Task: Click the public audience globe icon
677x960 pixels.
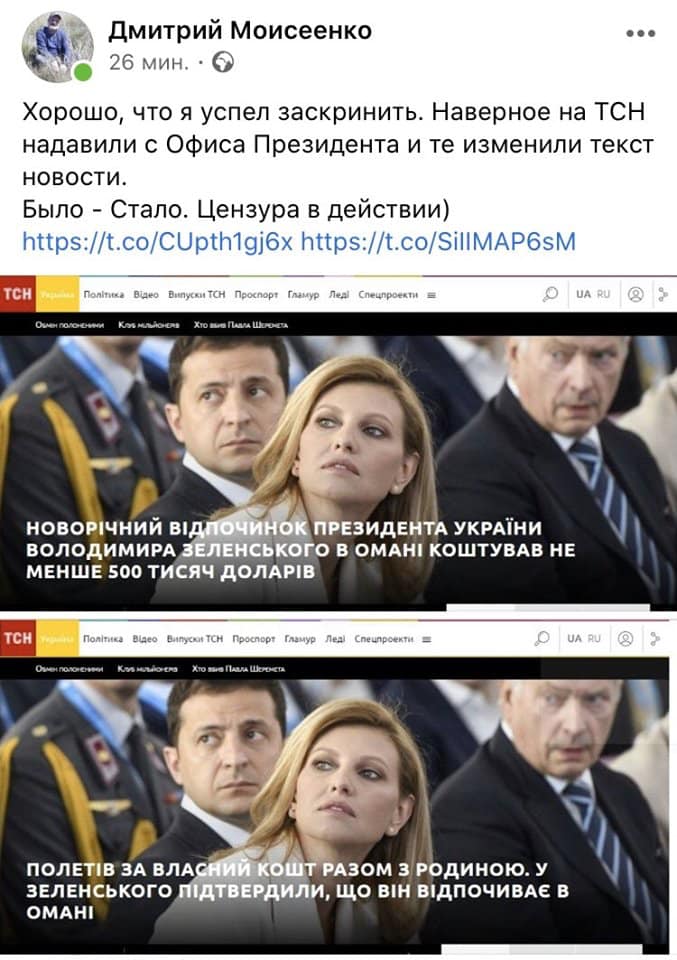Action: 223,62
